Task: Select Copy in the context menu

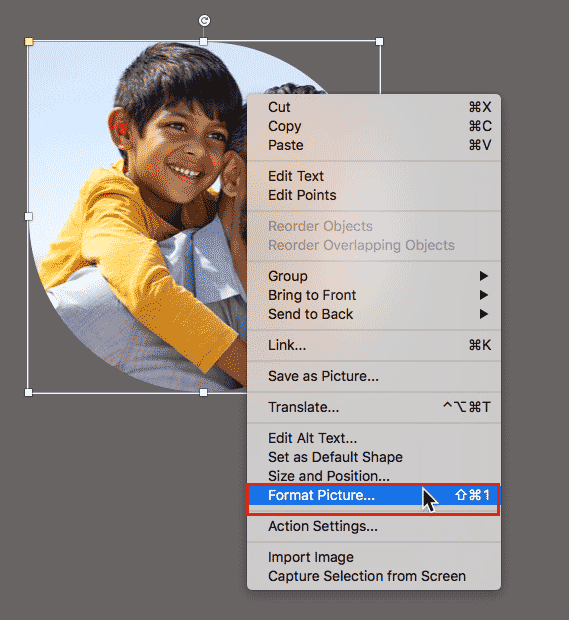Action: point(374,126)
